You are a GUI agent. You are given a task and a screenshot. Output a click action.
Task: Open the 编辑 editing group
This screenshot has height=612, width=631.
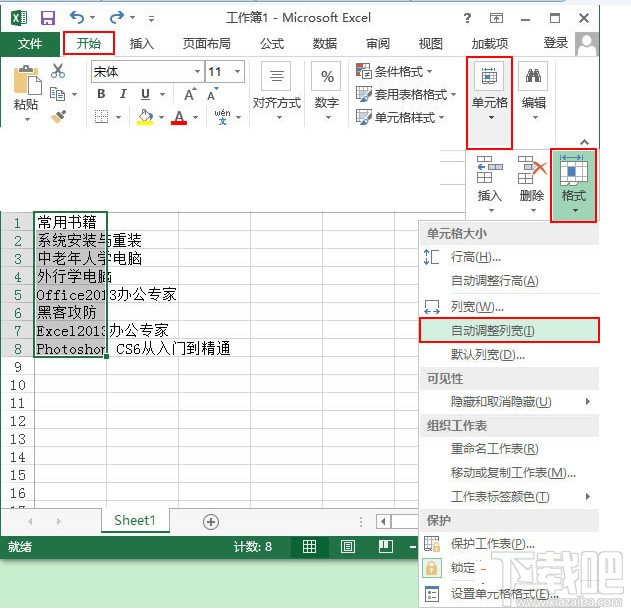click(534, 93)
